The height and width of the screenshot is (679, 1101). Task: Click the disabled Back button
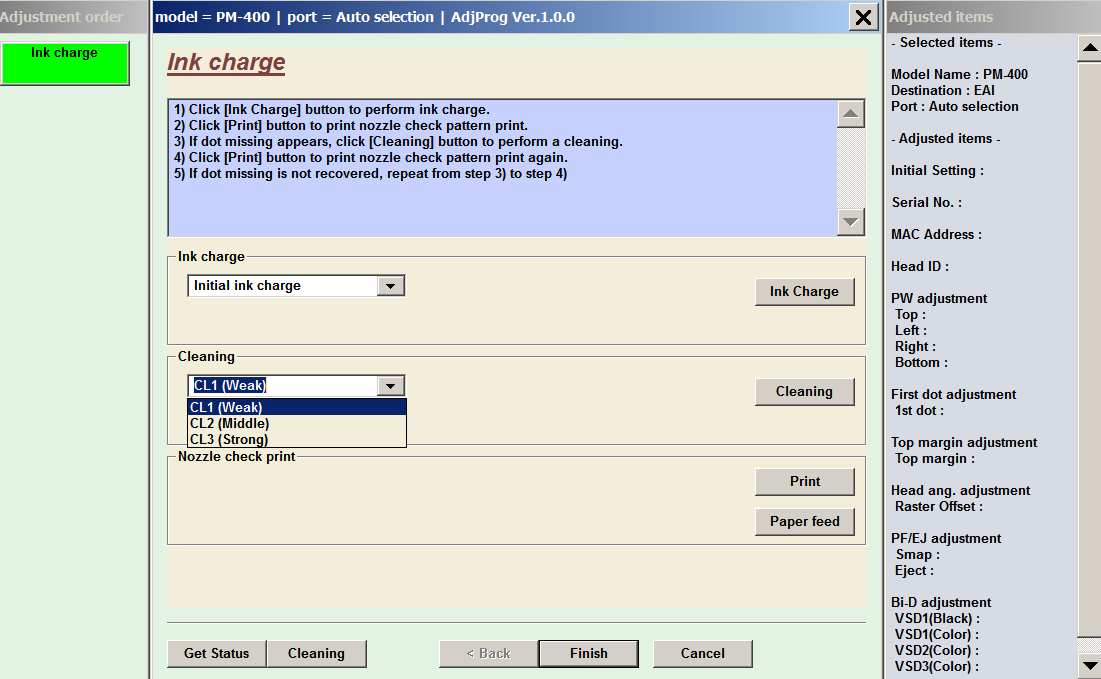(489, 654)
